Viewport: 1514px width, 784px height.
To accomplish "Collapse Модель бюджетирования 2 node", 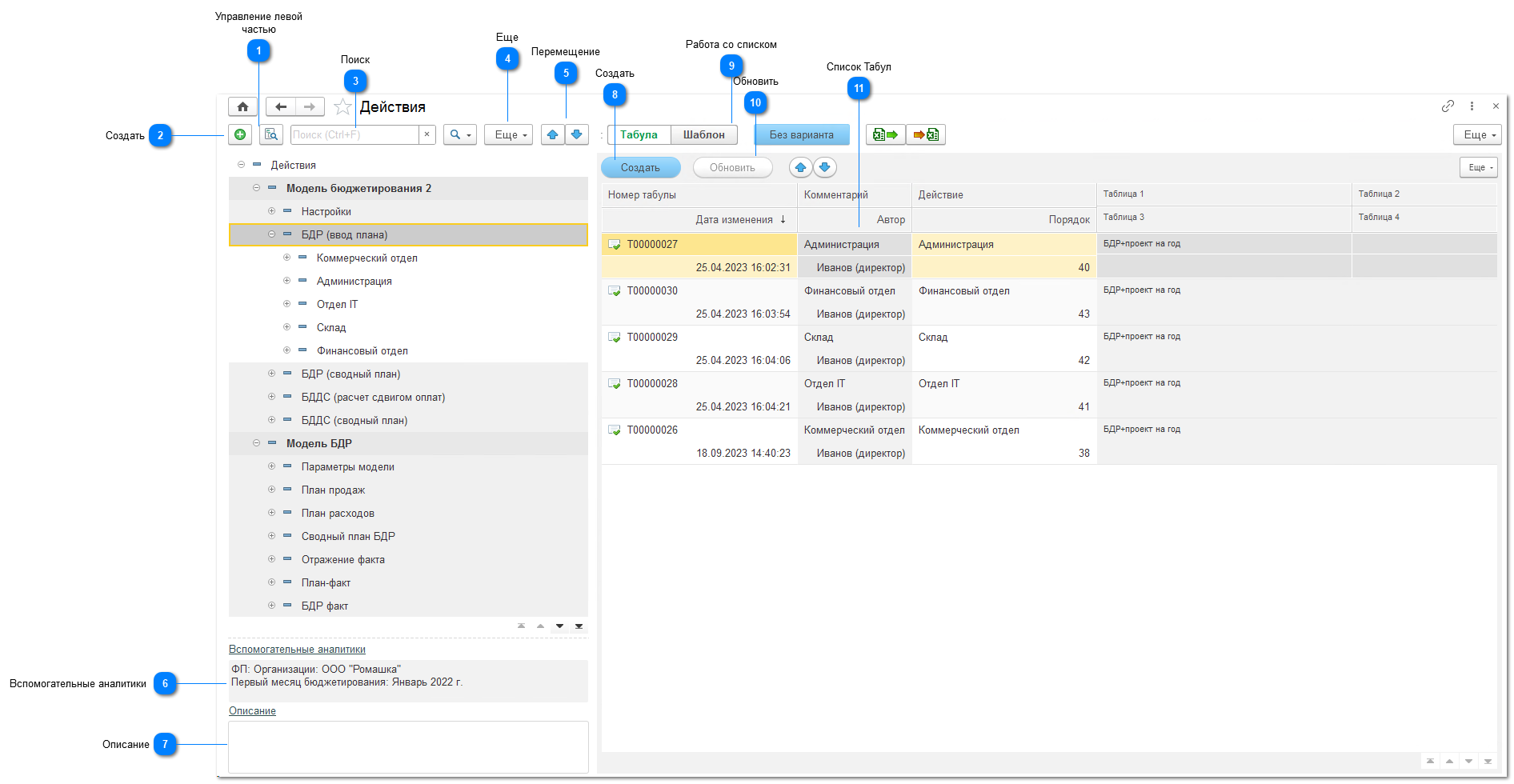I will pyautogui.click(x=256, y=188).
